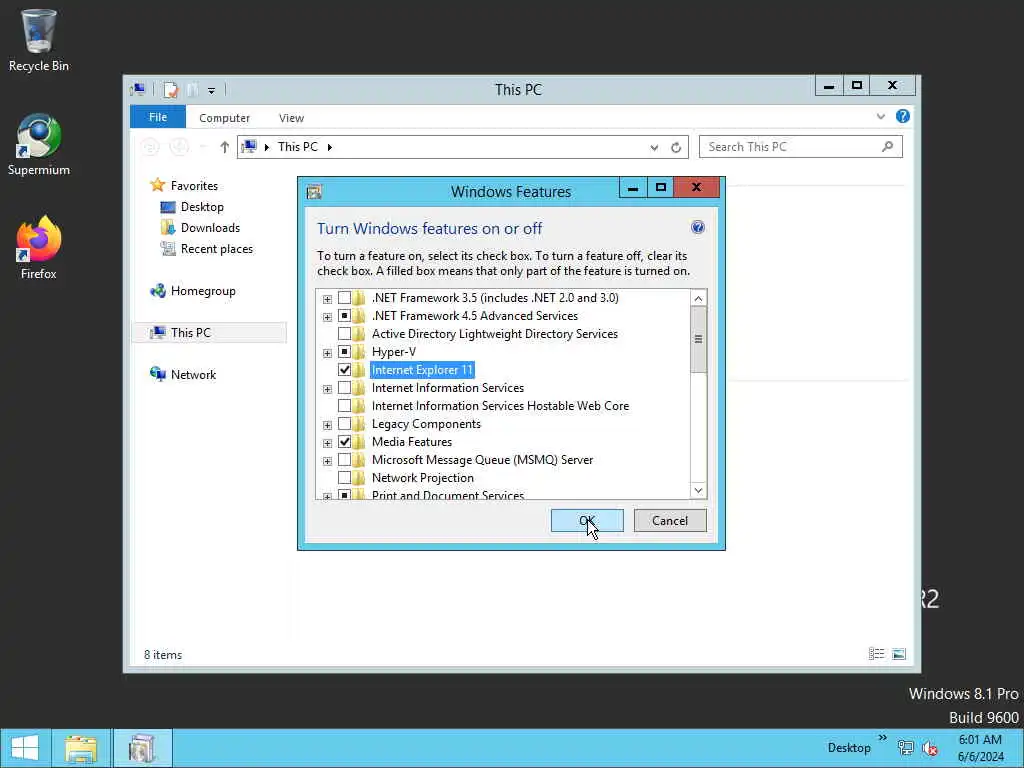
Task: Select Network in navigation pane
Action: (193, 375)
